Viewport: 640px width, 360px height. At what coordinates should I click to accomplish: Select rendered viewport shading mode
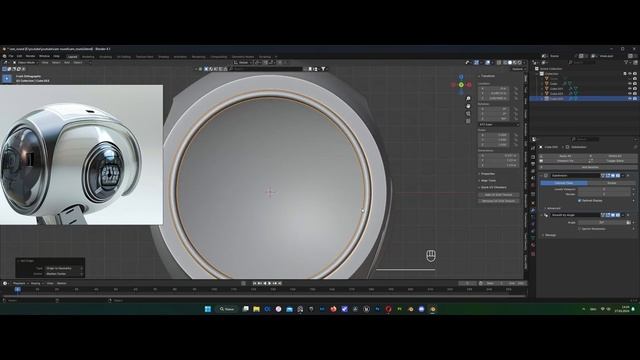519,62
